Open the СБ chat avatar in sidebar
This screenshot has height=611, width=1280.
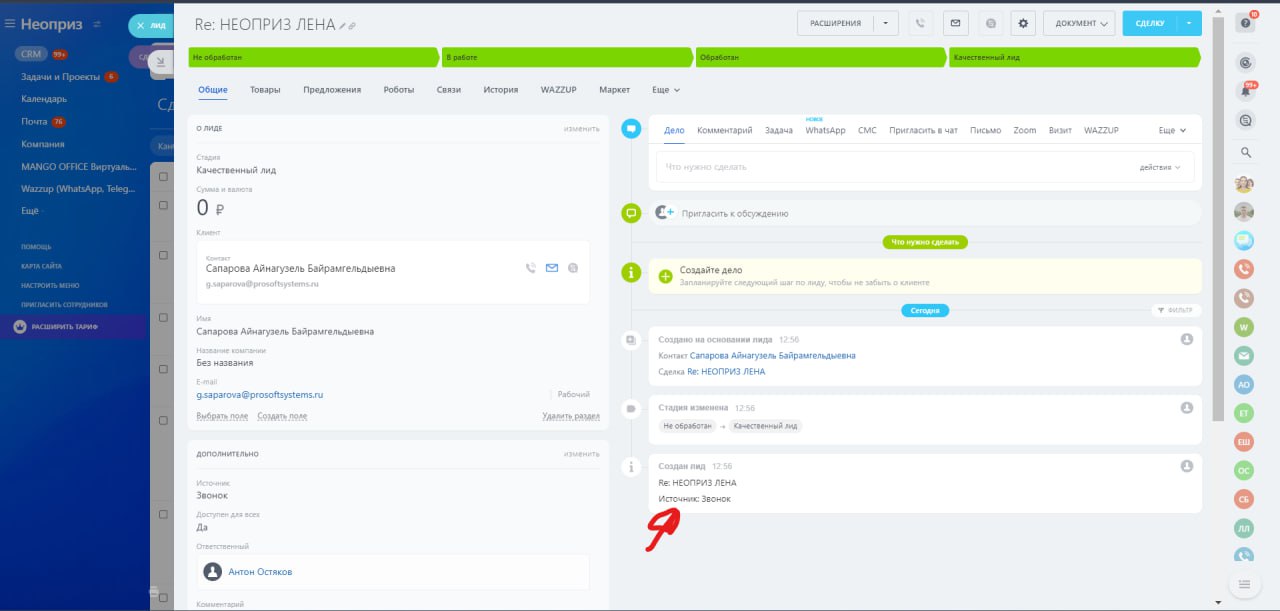click(x=1245, y=499)
